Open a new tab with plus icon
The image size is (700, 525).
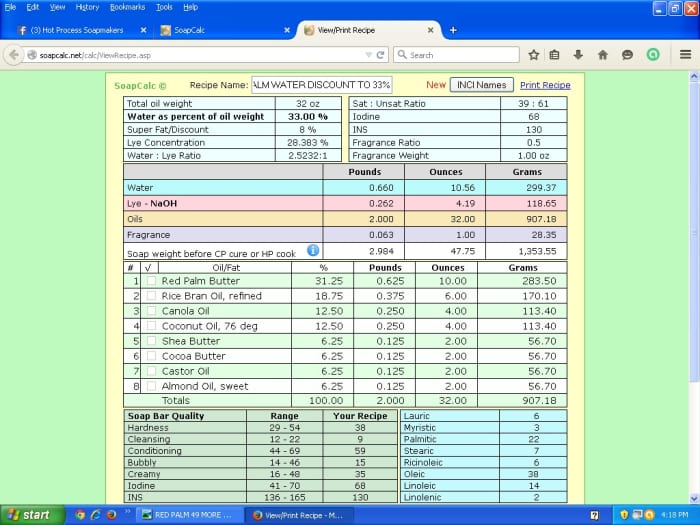pyautogui.click(x=453, y=30)
